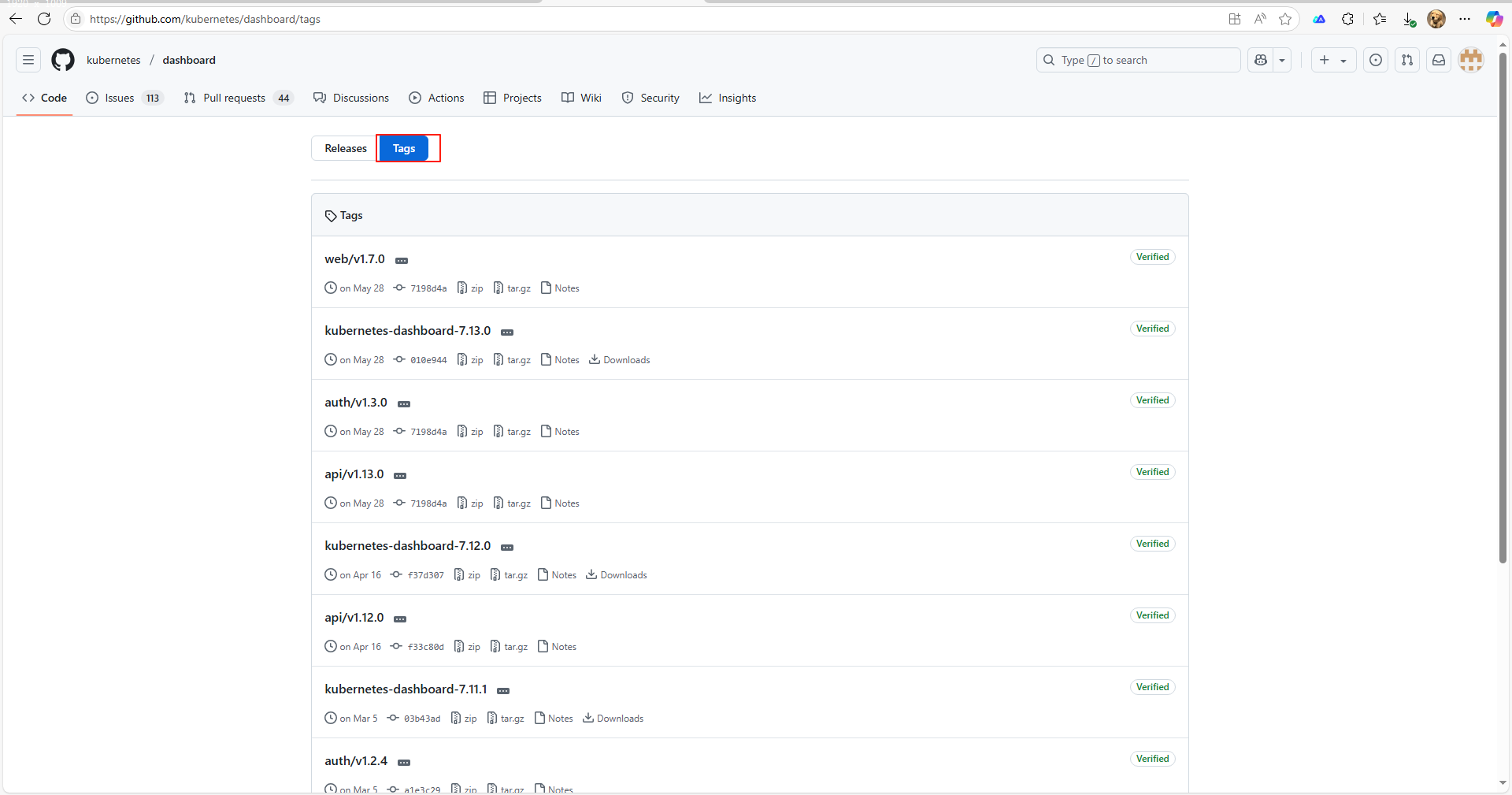Download tar.gz for kubernetes-dashboard-7.13.0
The image size is (1512, 795).
[512, 360]
